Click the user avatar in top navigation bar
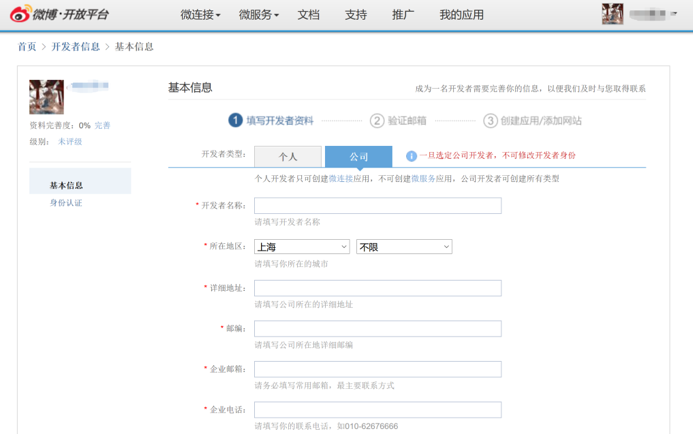The height and width of the screenshot is (434, 693). [x=612, y=14]
